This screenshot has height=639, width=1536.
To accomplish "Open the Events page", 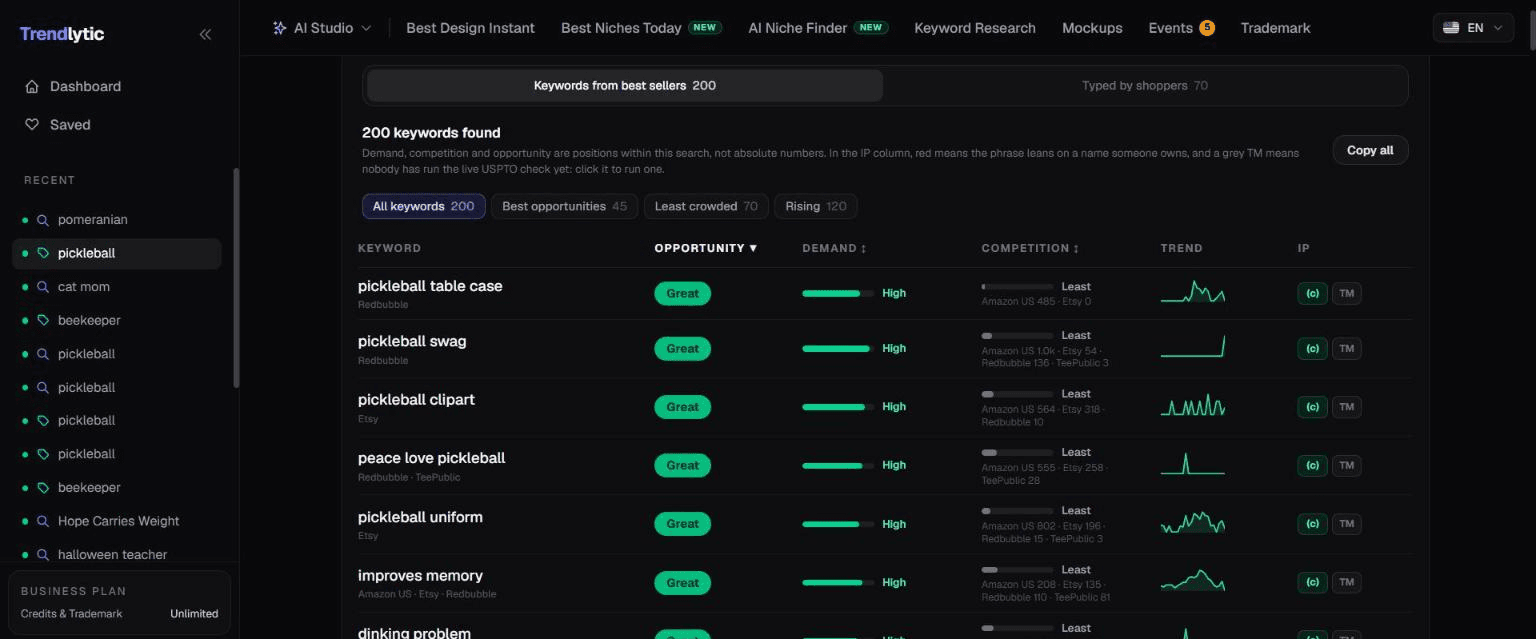I will (1181, 28).
